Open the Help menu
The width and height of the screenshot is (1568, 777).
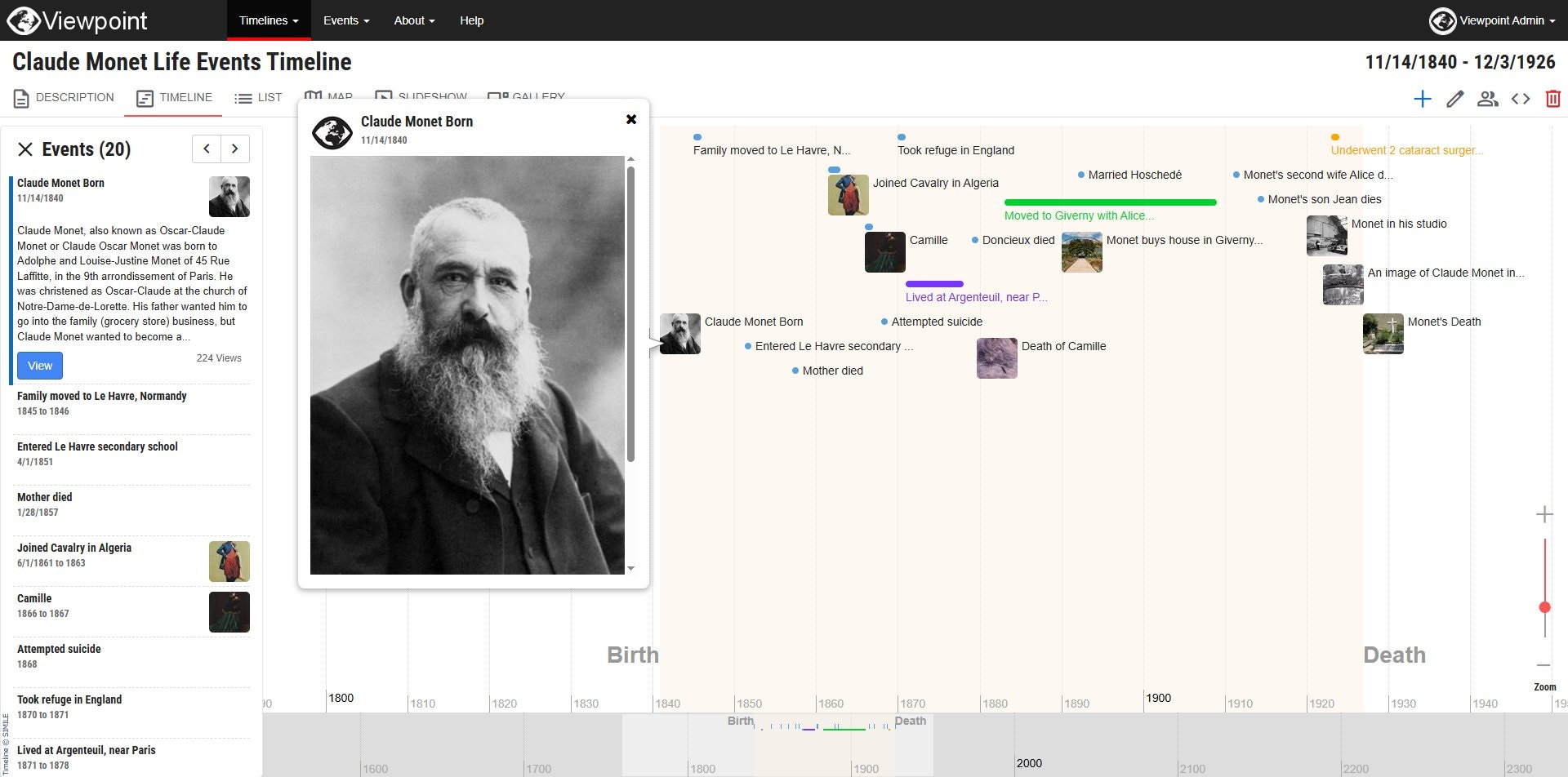[471, 20]
